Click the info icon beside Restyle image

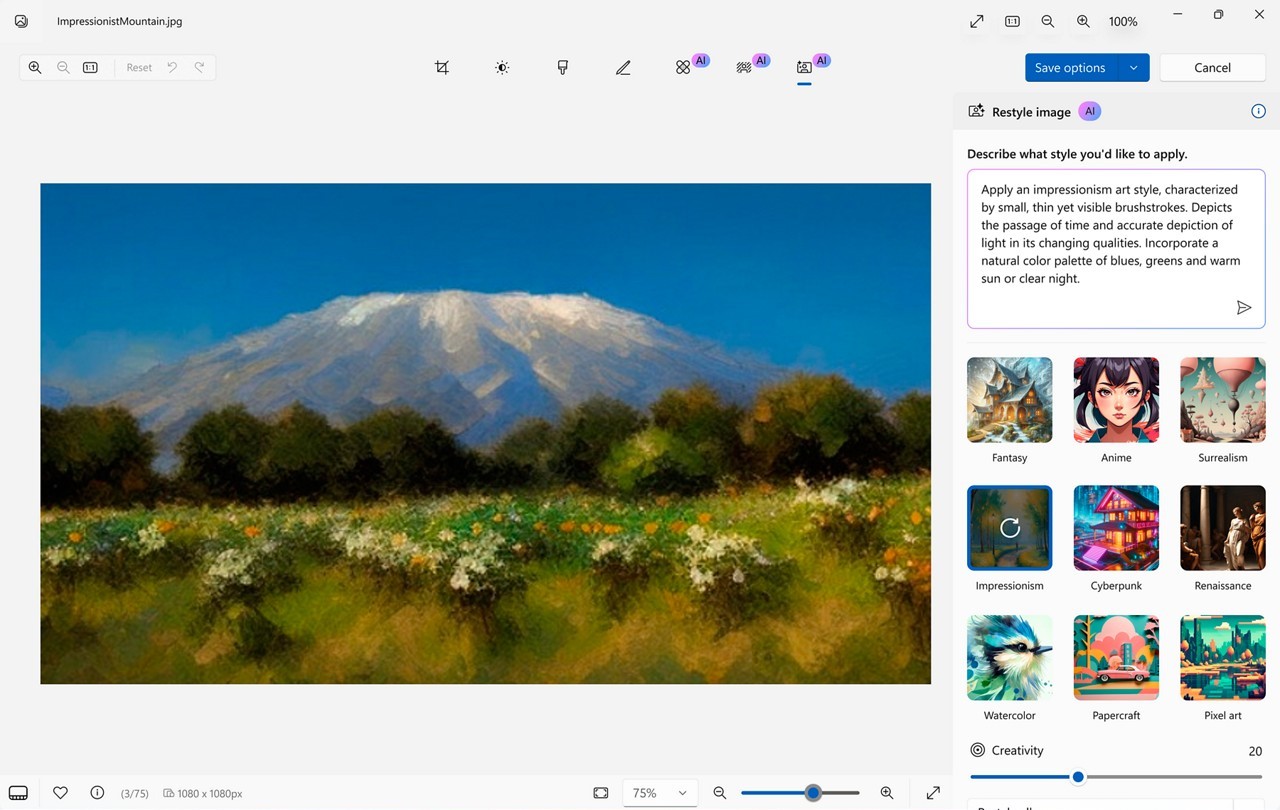click(x=1258, y=111)
